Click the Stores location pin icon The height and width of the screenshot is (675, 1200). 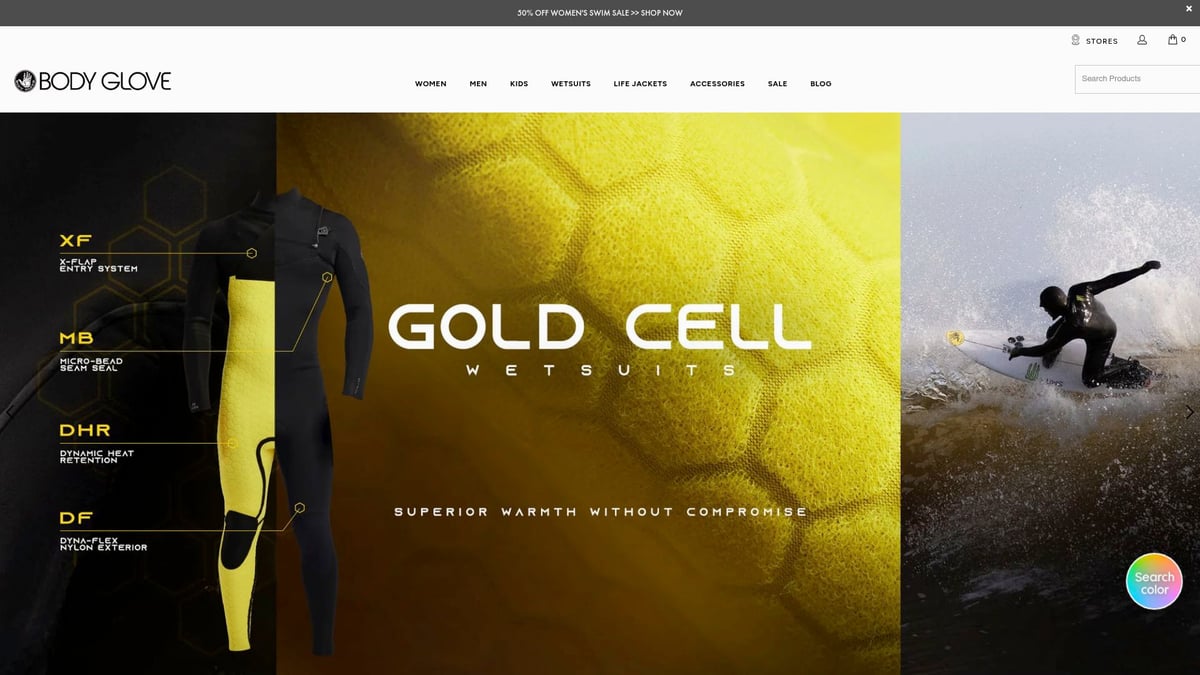1076,41
